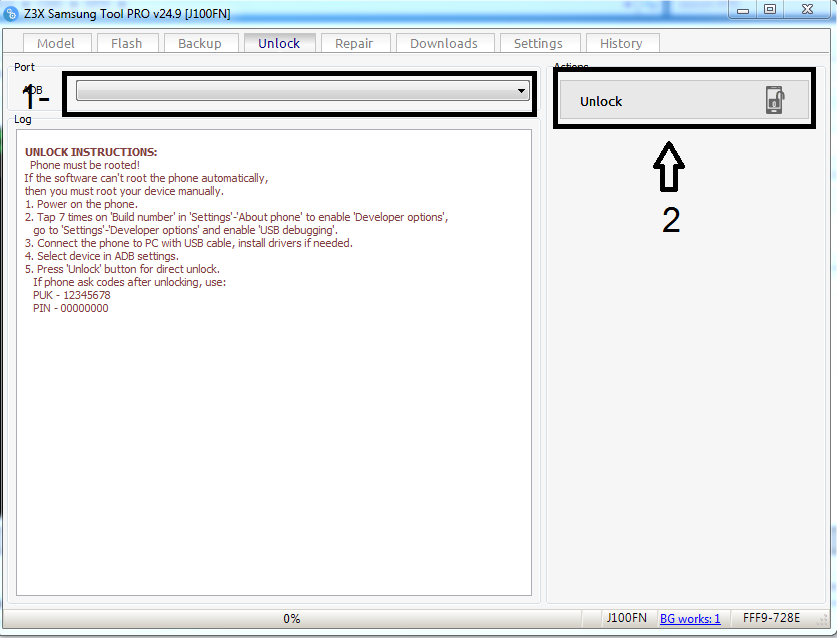Click the 'PUK - 12345678' line

(x=72, y=295)
